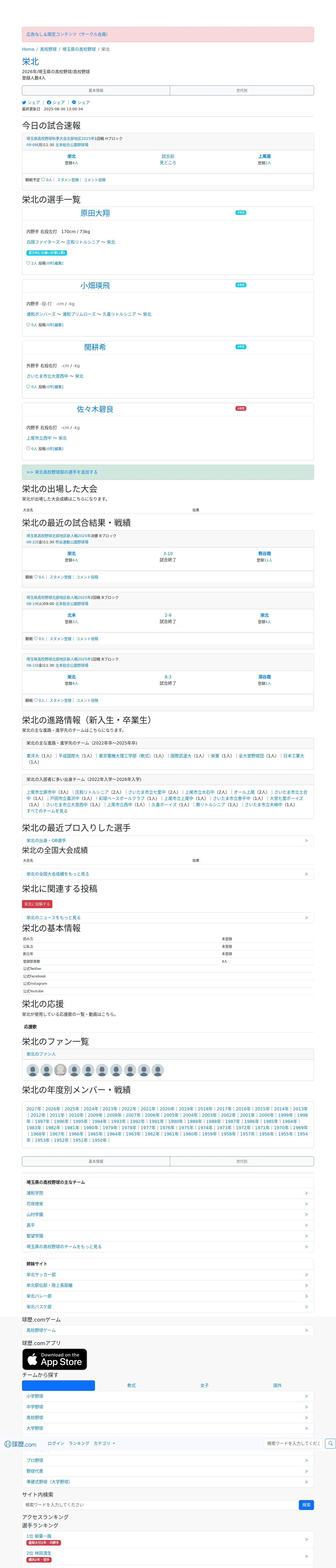Click 見どころ in today's game card
The width and height of the screenshot is (336, 1568).
[168, 163]
